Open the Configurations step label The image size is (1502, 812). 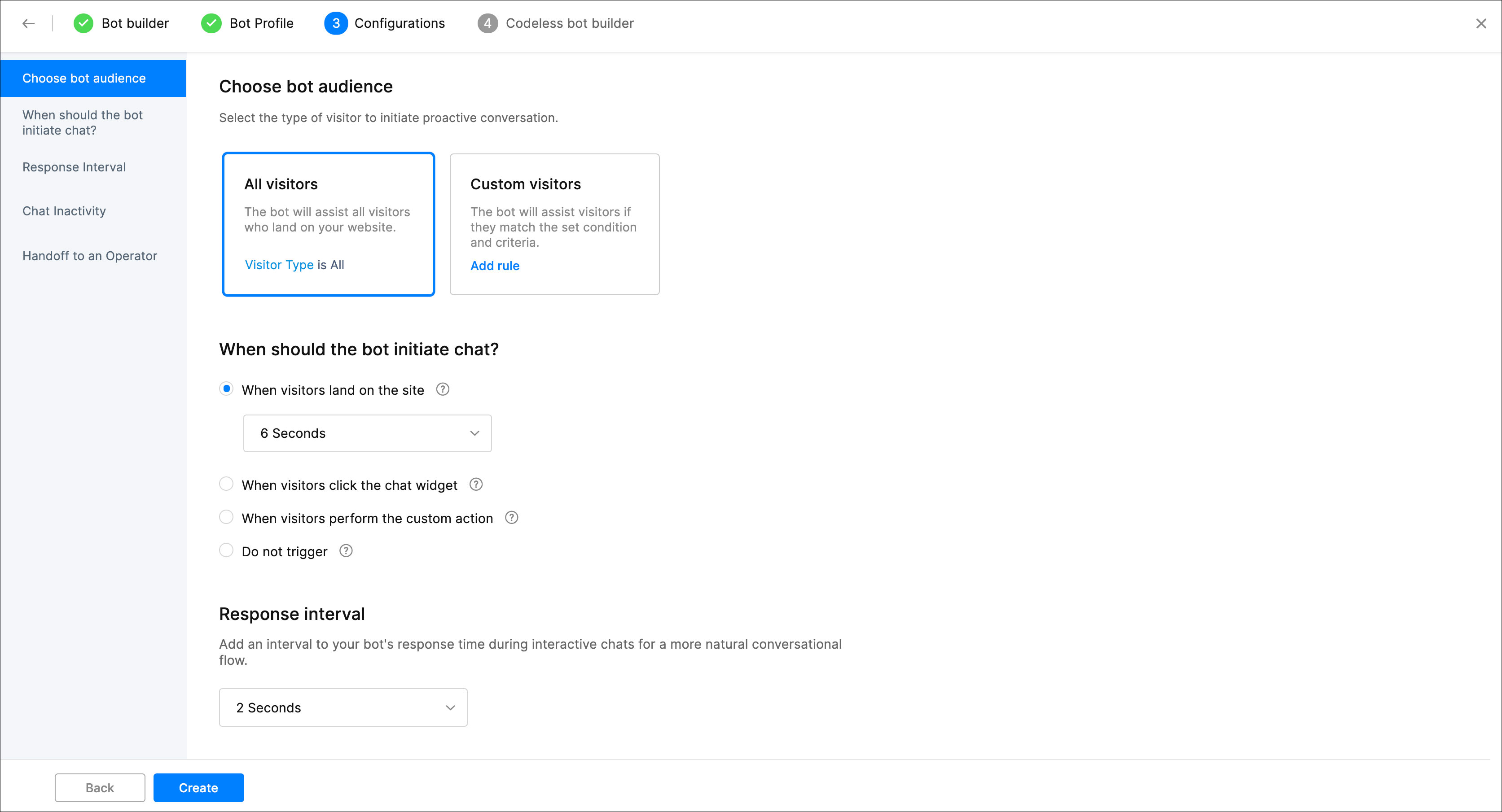(x=400, y=23)
